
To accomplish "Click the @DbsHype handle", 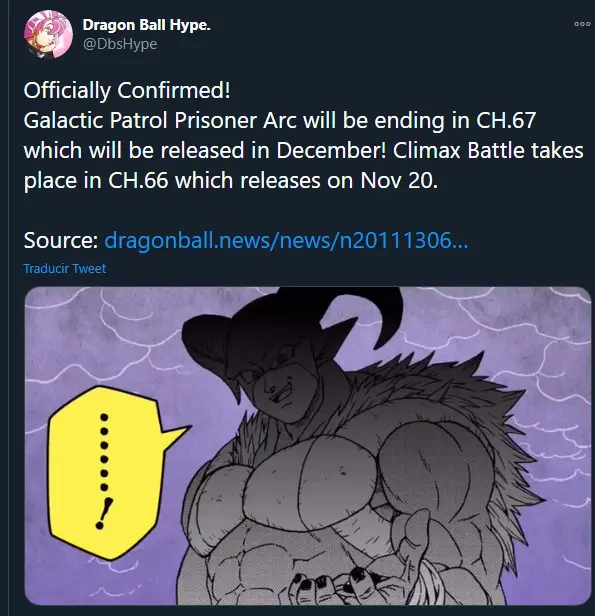I will click(x=120, y=44).
